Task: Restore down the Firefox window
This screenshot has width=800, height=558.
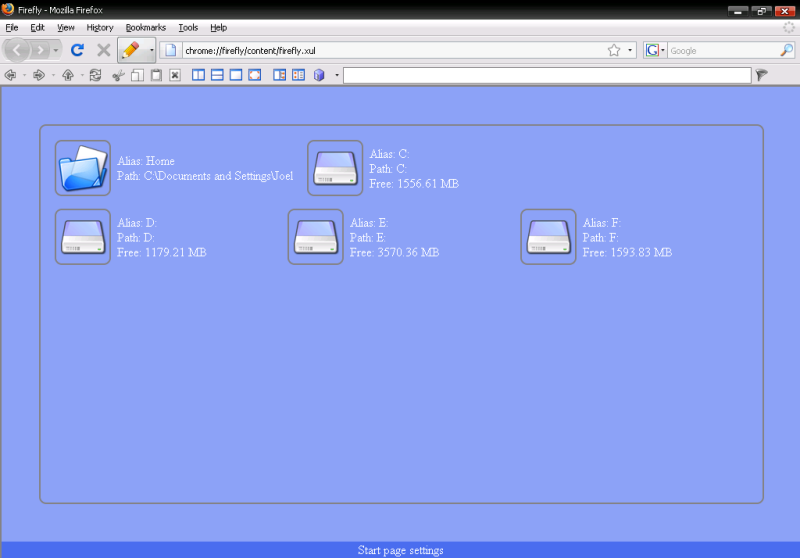Action: pos(761,11)
